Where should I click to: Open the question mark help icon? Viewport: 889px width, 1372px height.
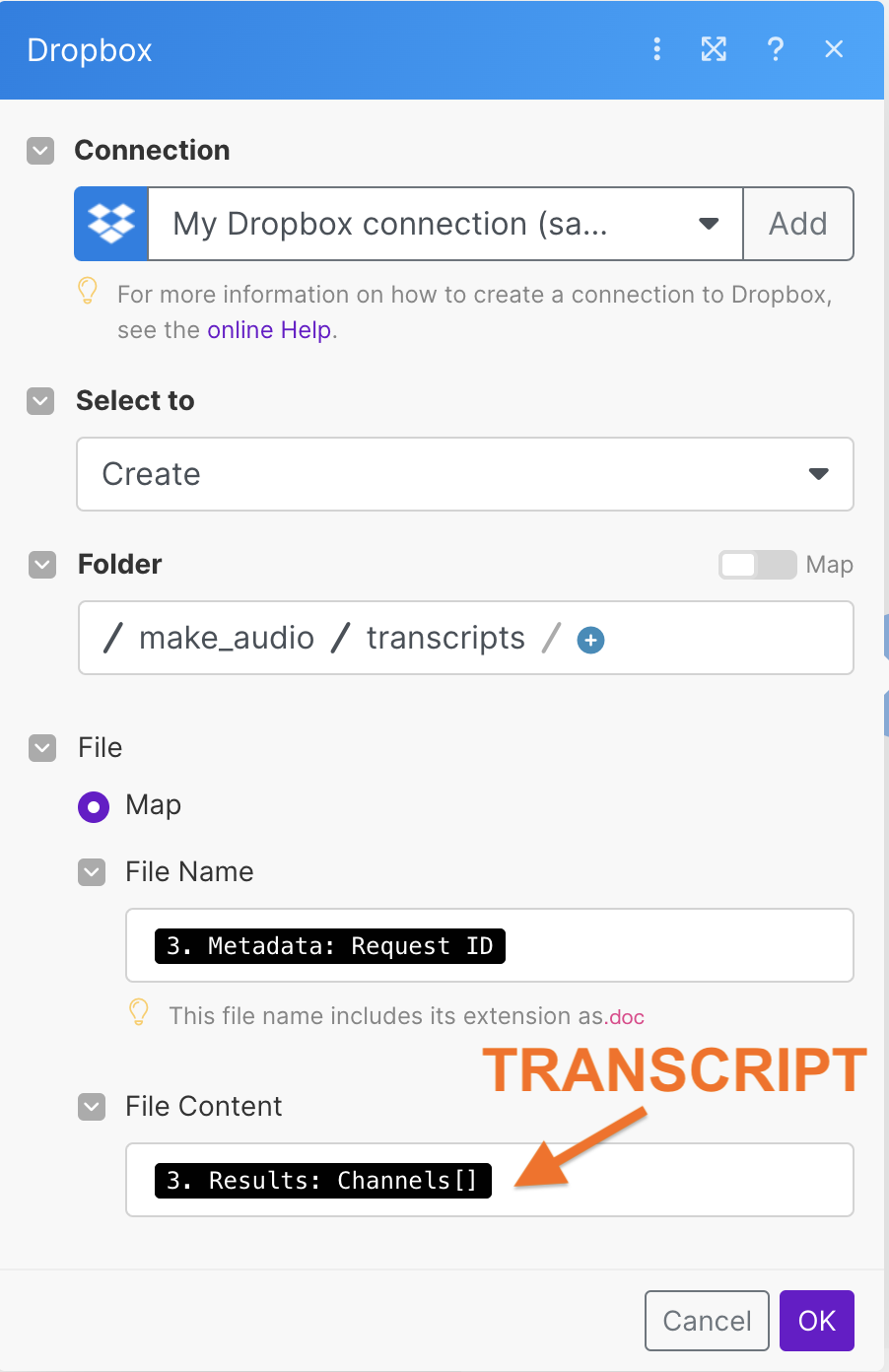776,49
